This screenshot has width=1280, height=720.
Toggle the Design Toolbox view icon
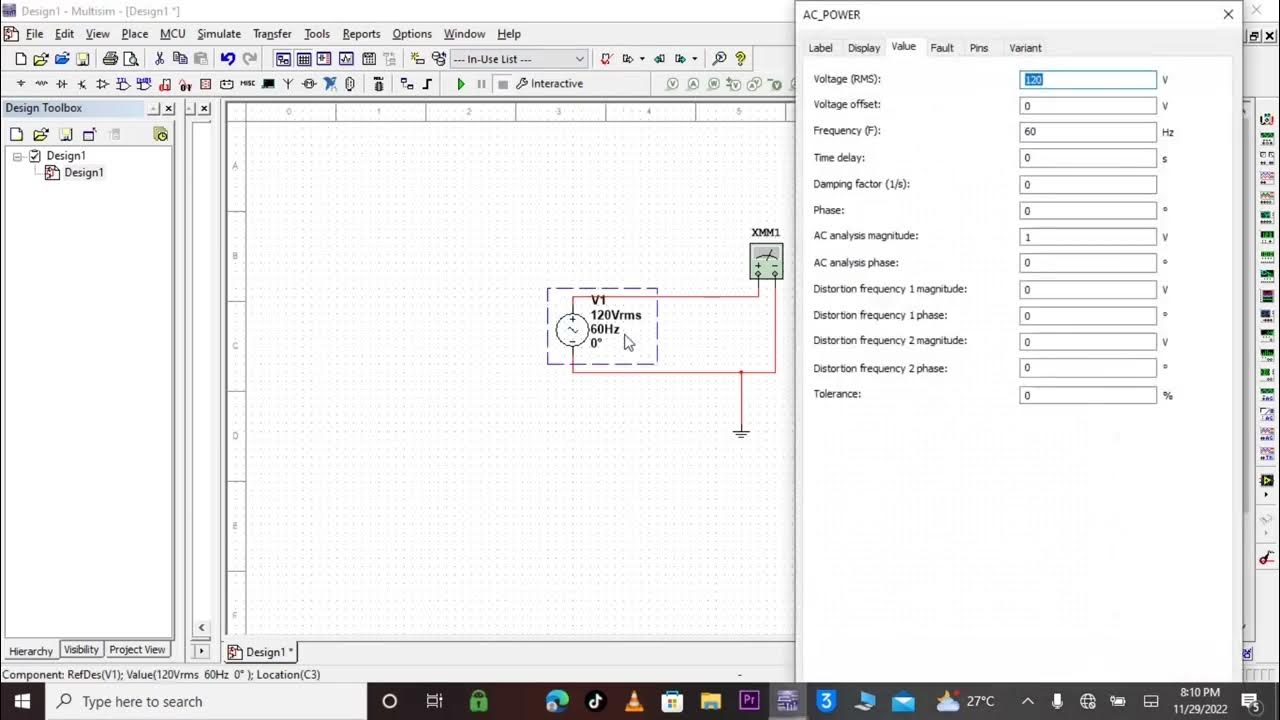pos(283,59)
